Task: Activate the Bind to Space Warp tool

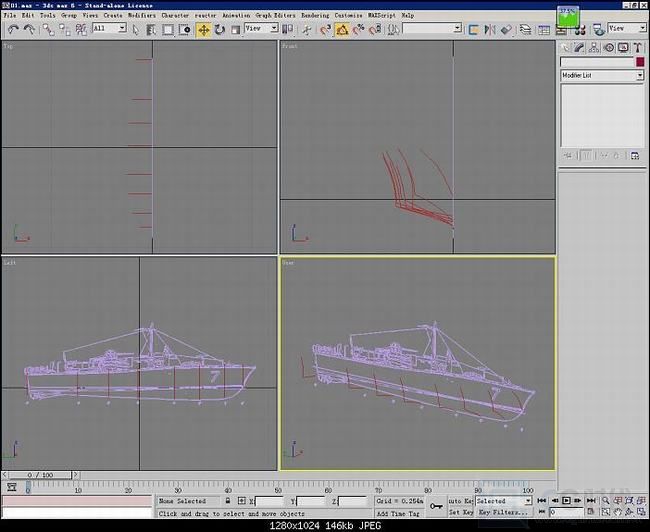Action: (x=81, y=29)
